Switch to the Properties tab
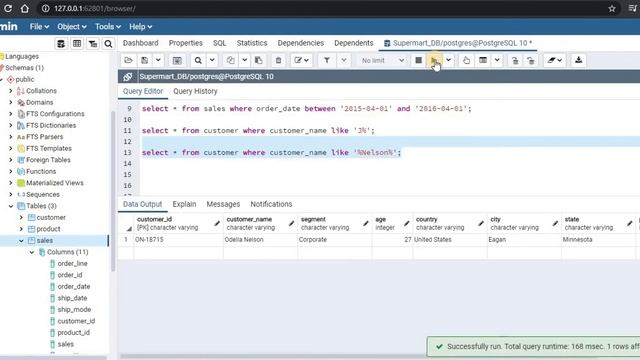The image size is (640, 360). click(186, 43)
